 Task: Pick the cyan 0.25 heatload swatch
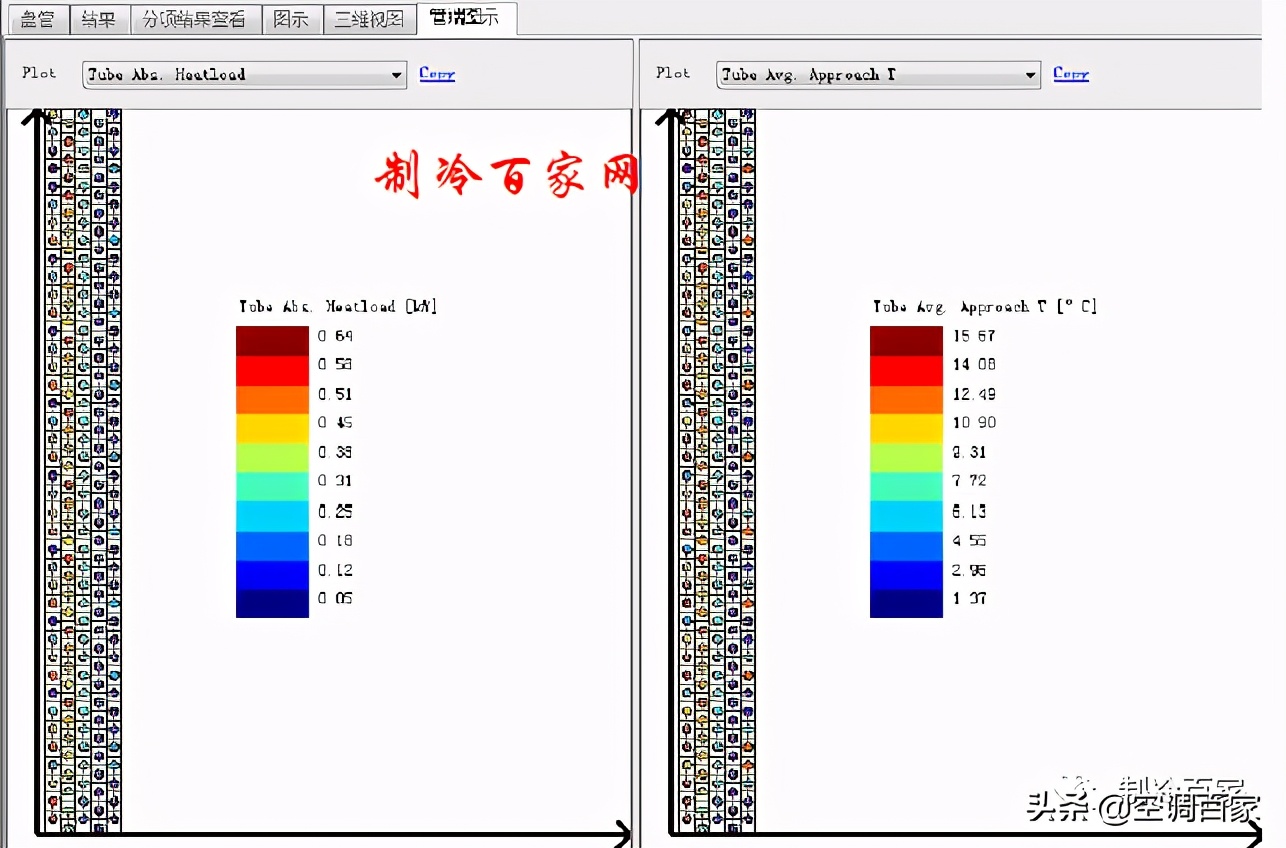(x=272, y=515)
